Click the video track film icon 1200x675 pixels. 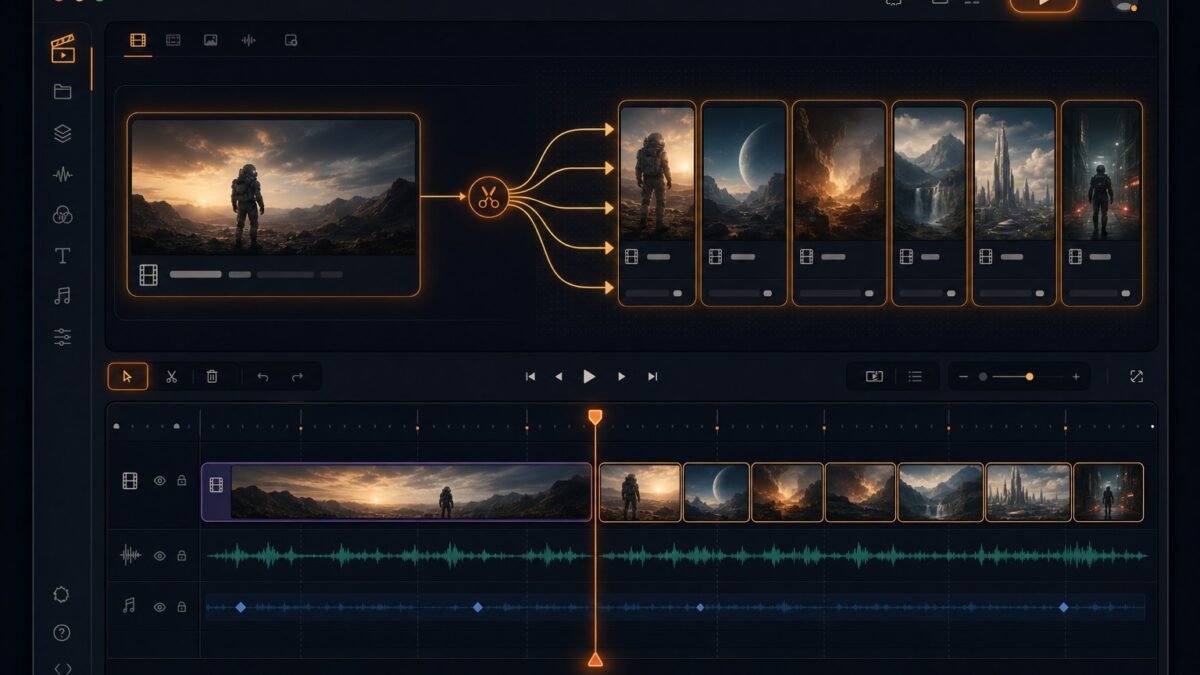click(130, 481)
